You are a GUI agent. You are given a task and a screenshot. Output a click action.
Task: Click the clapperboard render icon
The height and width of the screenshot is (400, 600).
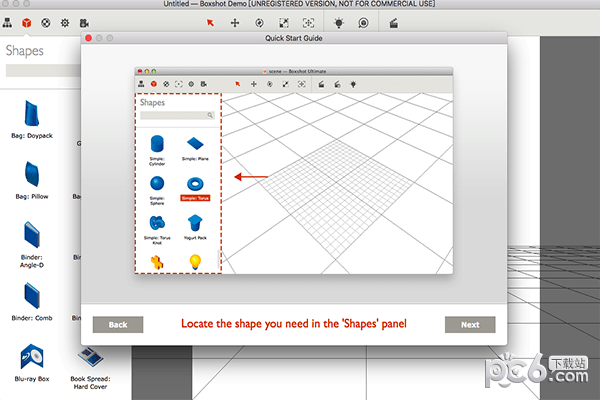pos(394,23)
